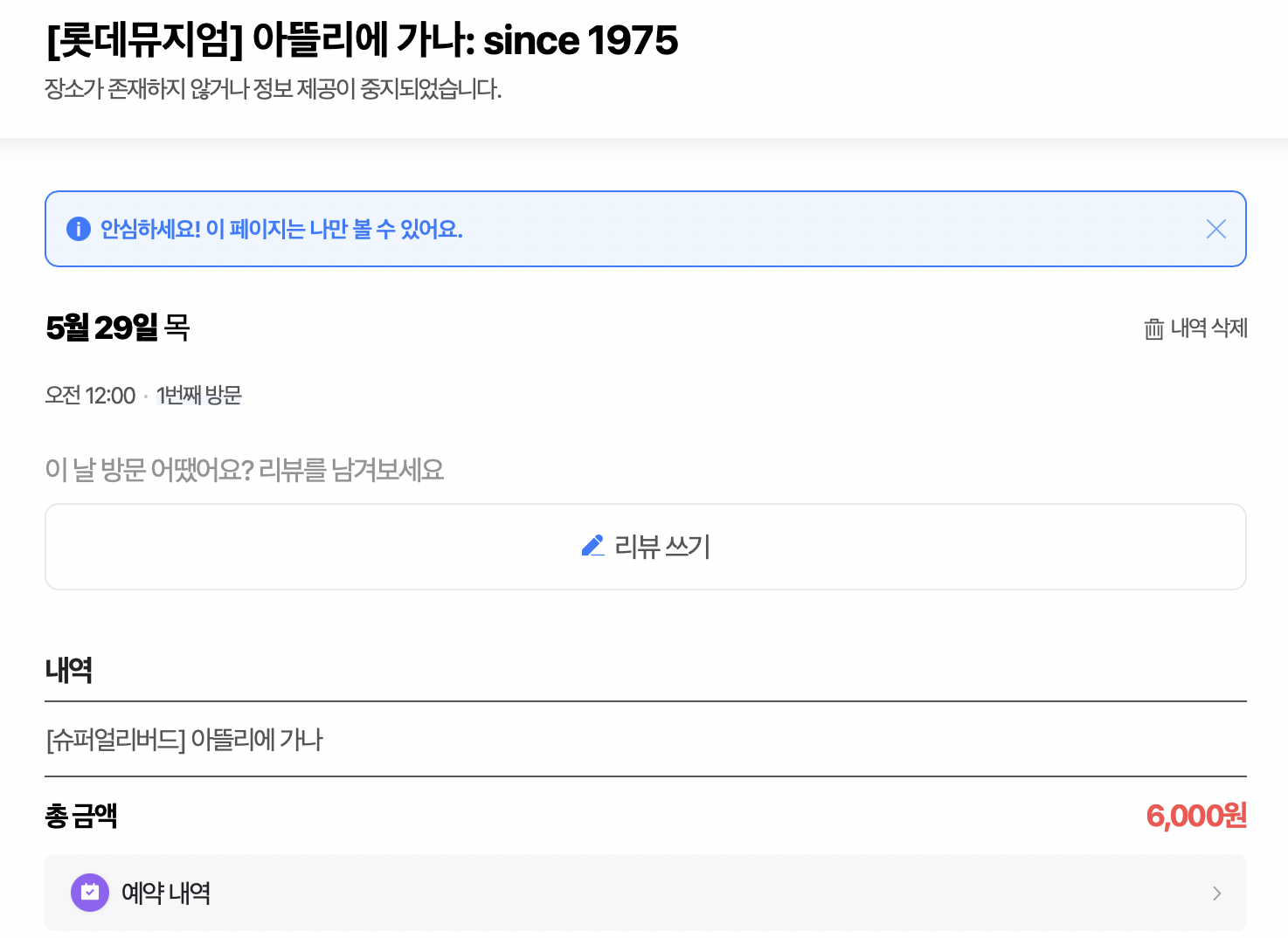The image size is (1288, 938).
Task: Click the 오전 12:00 visit time
Action: point(90,396)
